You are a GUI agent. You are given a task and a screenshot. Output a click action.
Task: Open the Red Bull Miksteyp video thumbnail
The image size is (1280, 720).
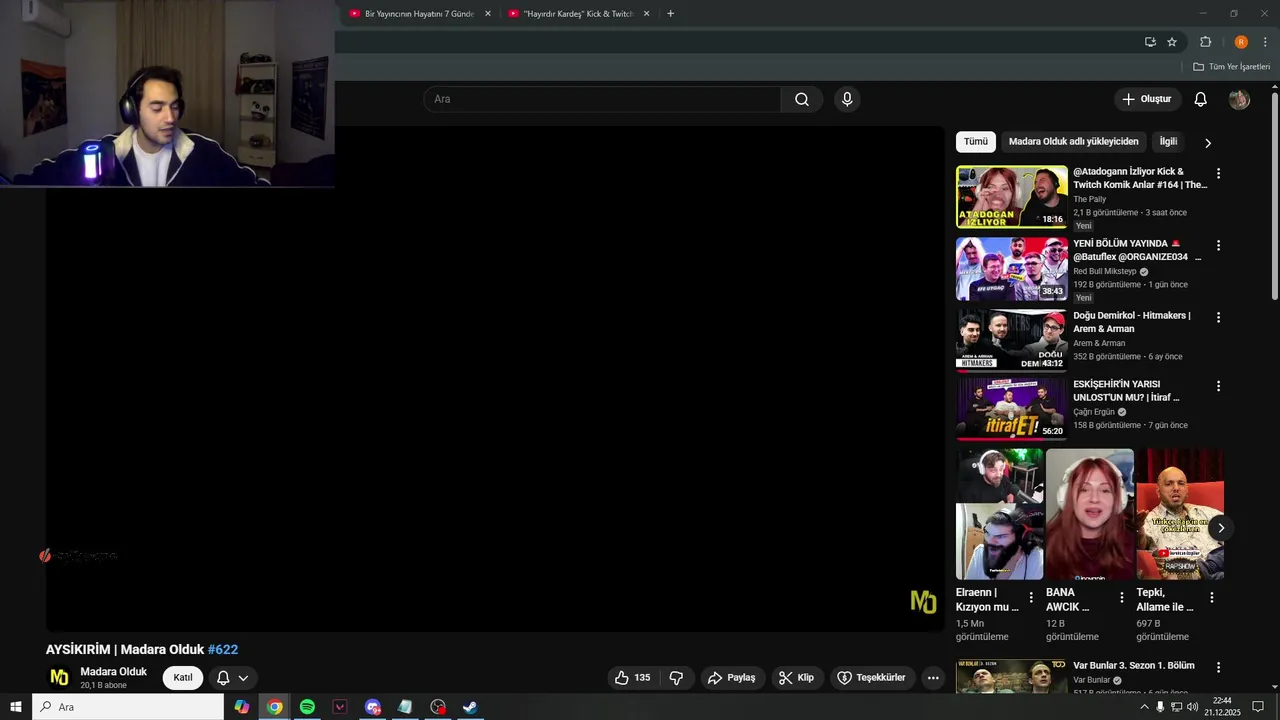1012,269
